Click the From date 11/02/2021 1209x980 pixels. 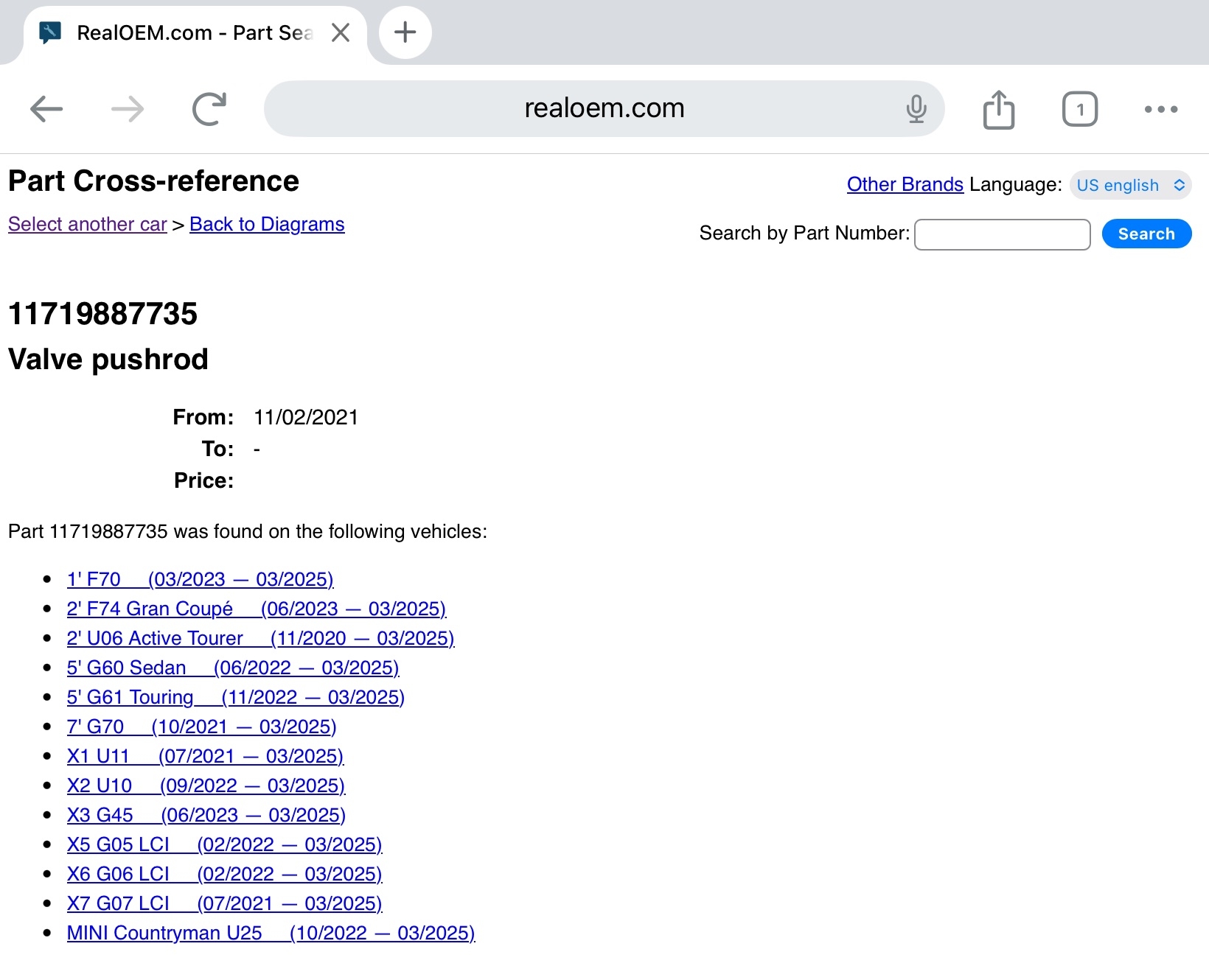tap(306, 417)
